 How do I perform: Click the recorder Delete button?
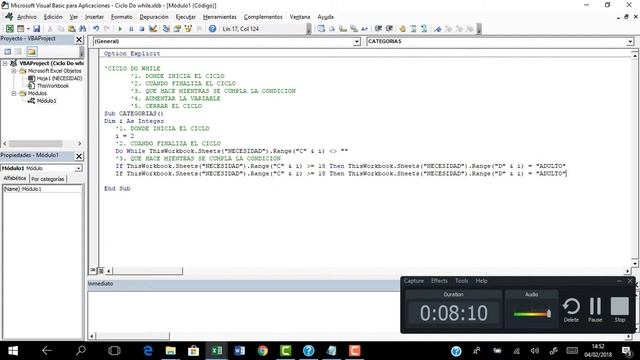point(571,310)
